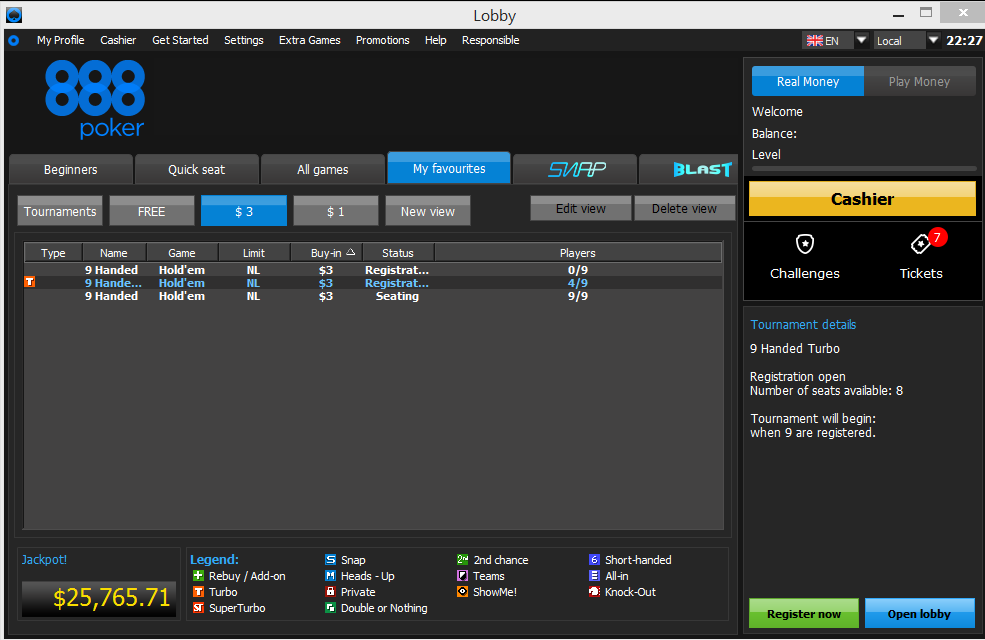This screenshot has width=985, height=640.
Task: Open the BLAST tab
Action: pyautogui.click(x=689, y=169)
